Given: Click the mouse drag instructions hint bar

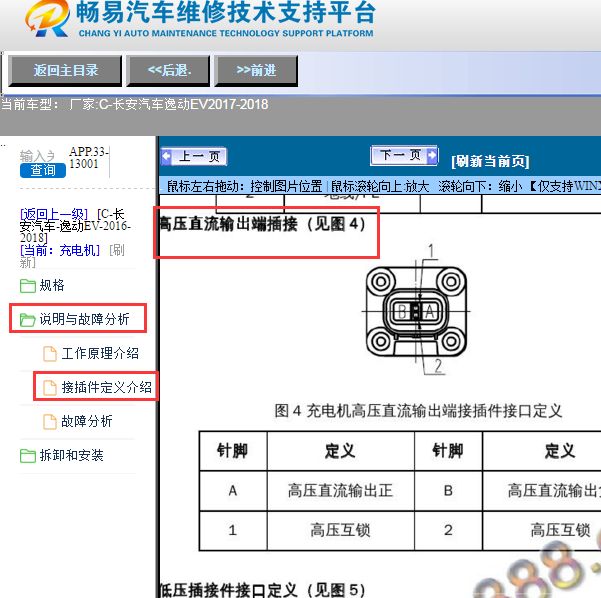Looking at the screenshot, I should click(380, 186).
